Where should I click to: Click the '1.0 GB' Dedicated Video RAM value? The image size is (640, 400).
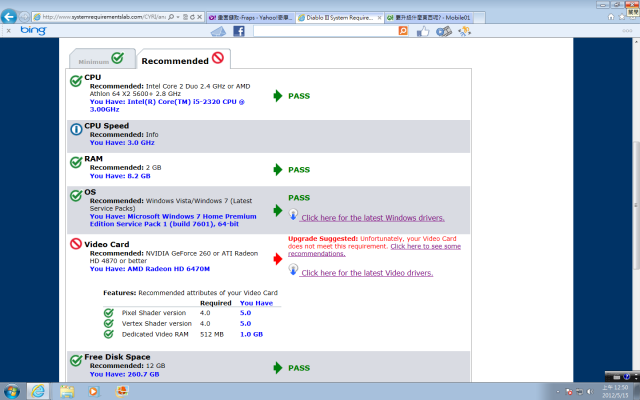point(251,334)
